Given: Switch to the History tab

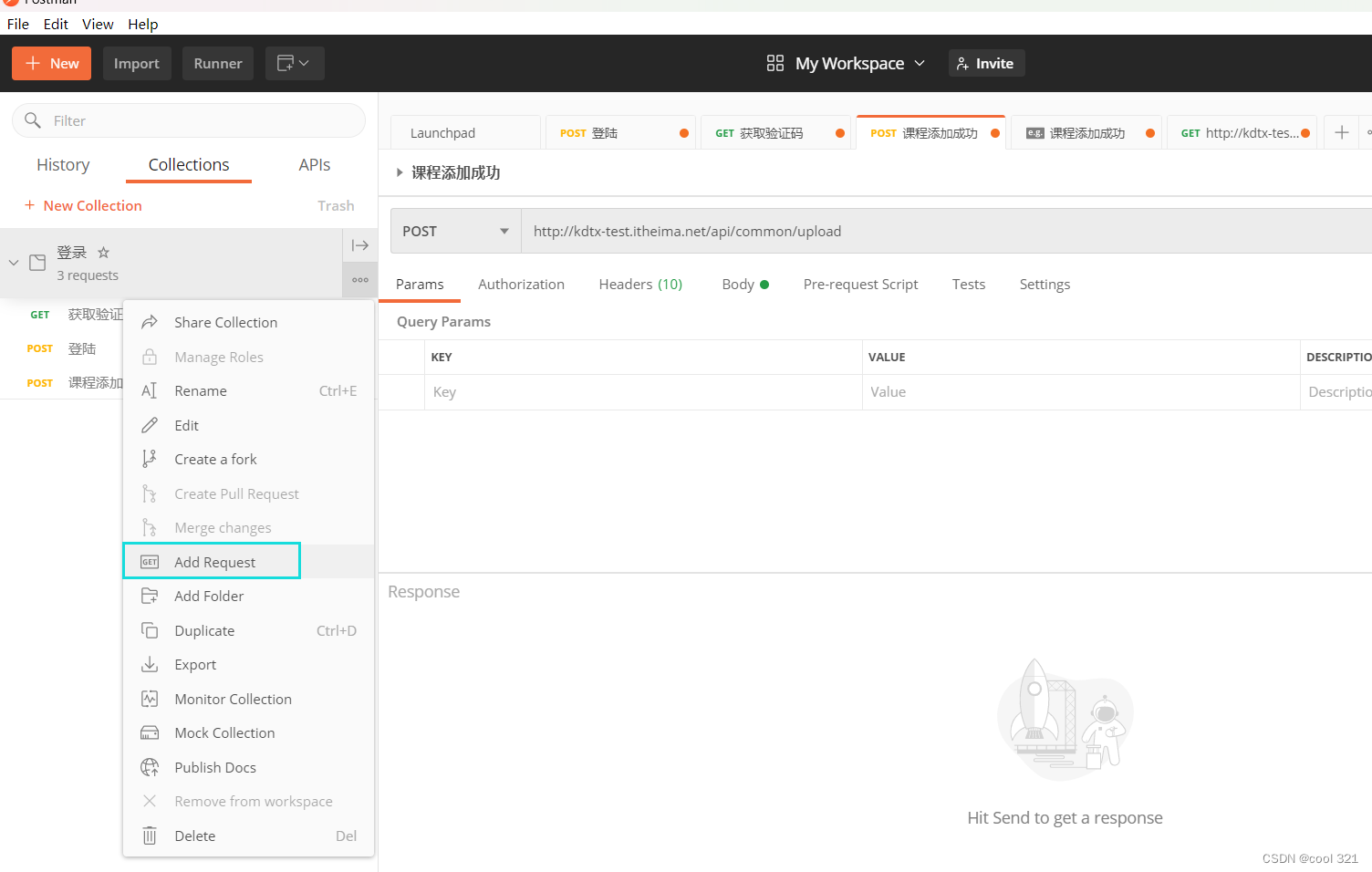Looking at the screenshot, I should click(x=63, y=165).
